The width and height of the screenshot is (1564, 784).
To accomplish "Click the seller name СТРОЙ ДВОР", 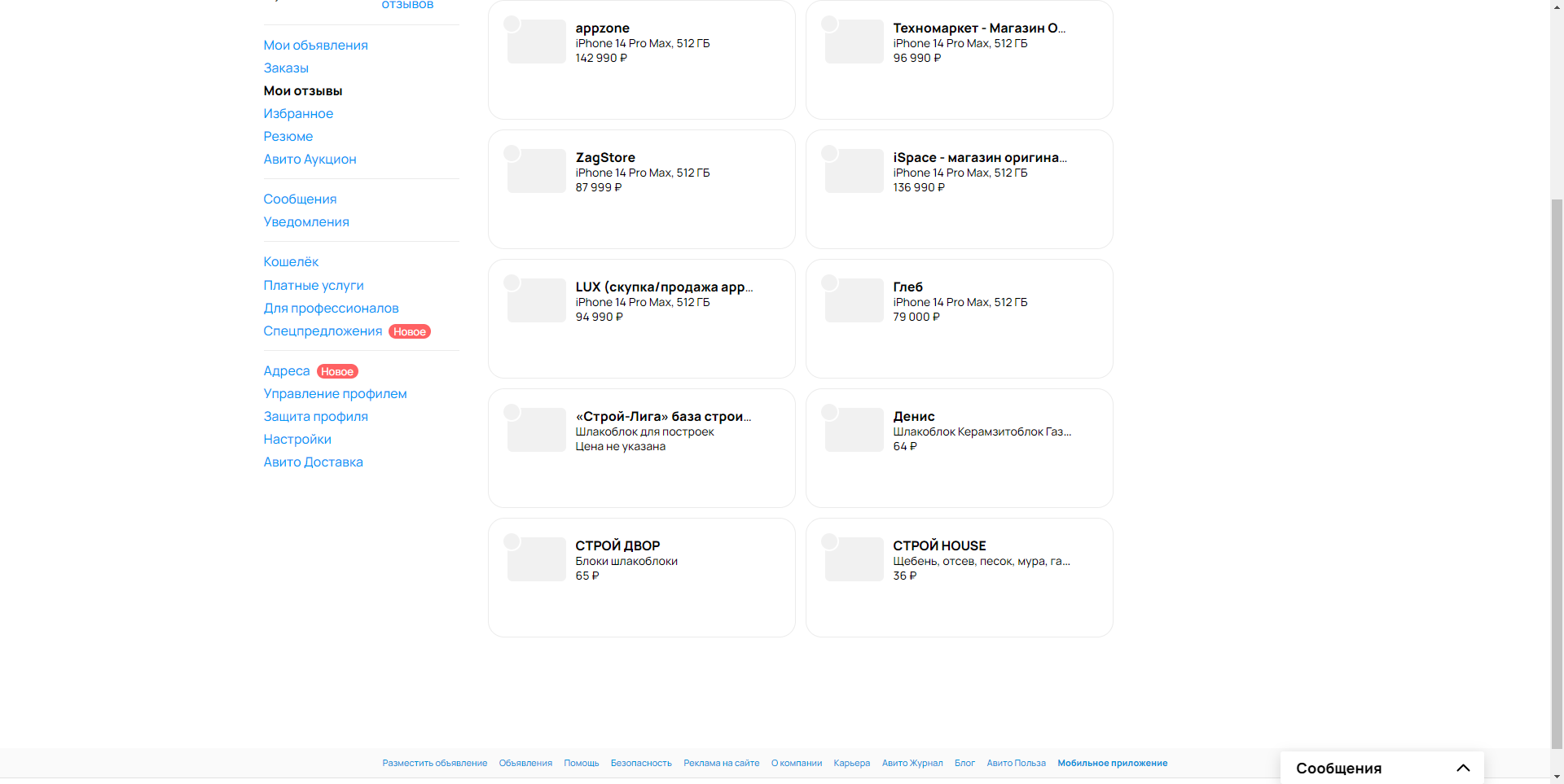I will (617, 545).
